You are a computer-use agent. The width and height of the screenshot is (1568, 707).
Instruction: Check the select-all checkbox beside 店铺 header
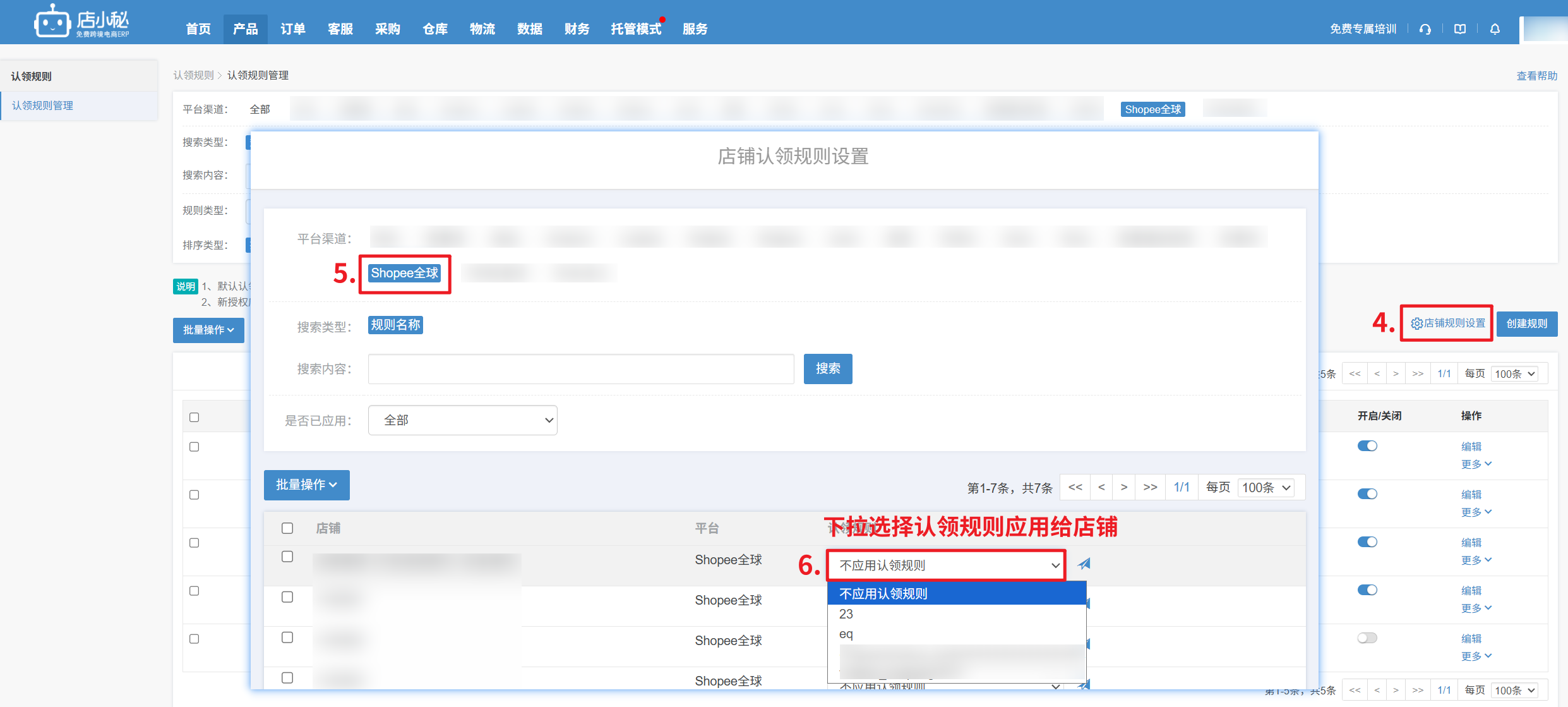[287, 528]
